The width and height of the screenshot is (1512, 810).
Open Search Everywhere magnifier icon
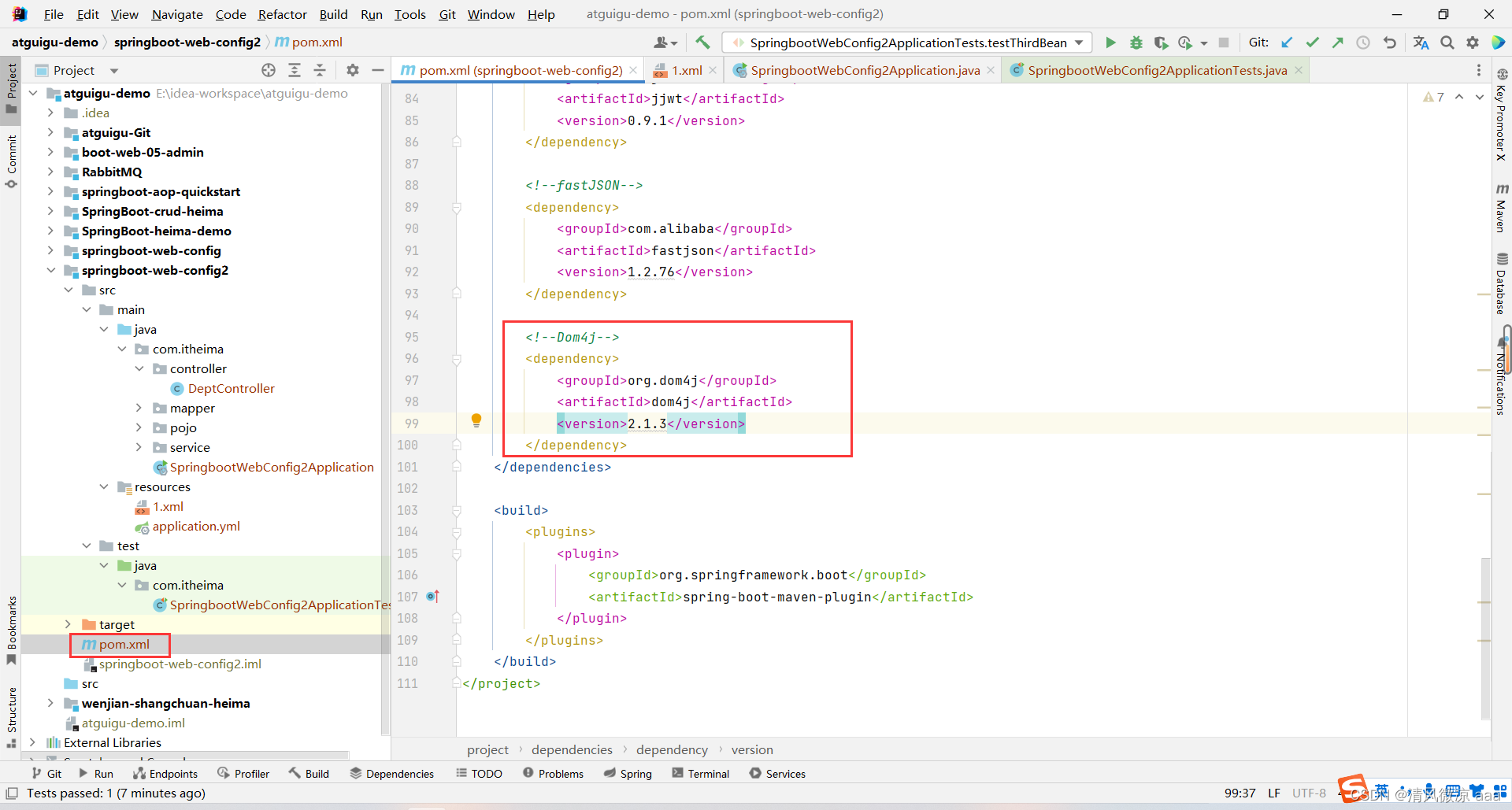click(1447, 43)
